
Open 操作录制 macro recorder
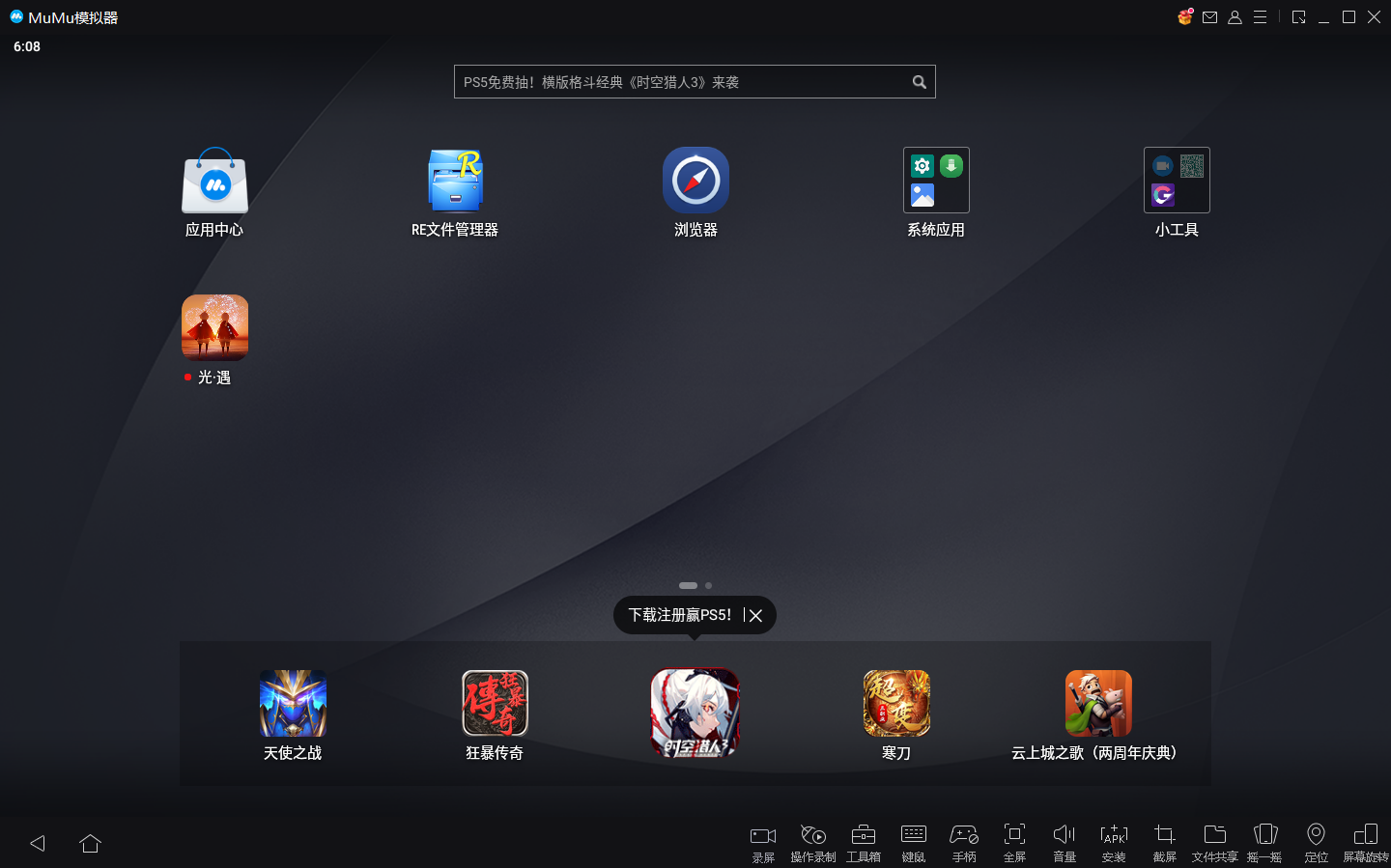click(813, 843)
